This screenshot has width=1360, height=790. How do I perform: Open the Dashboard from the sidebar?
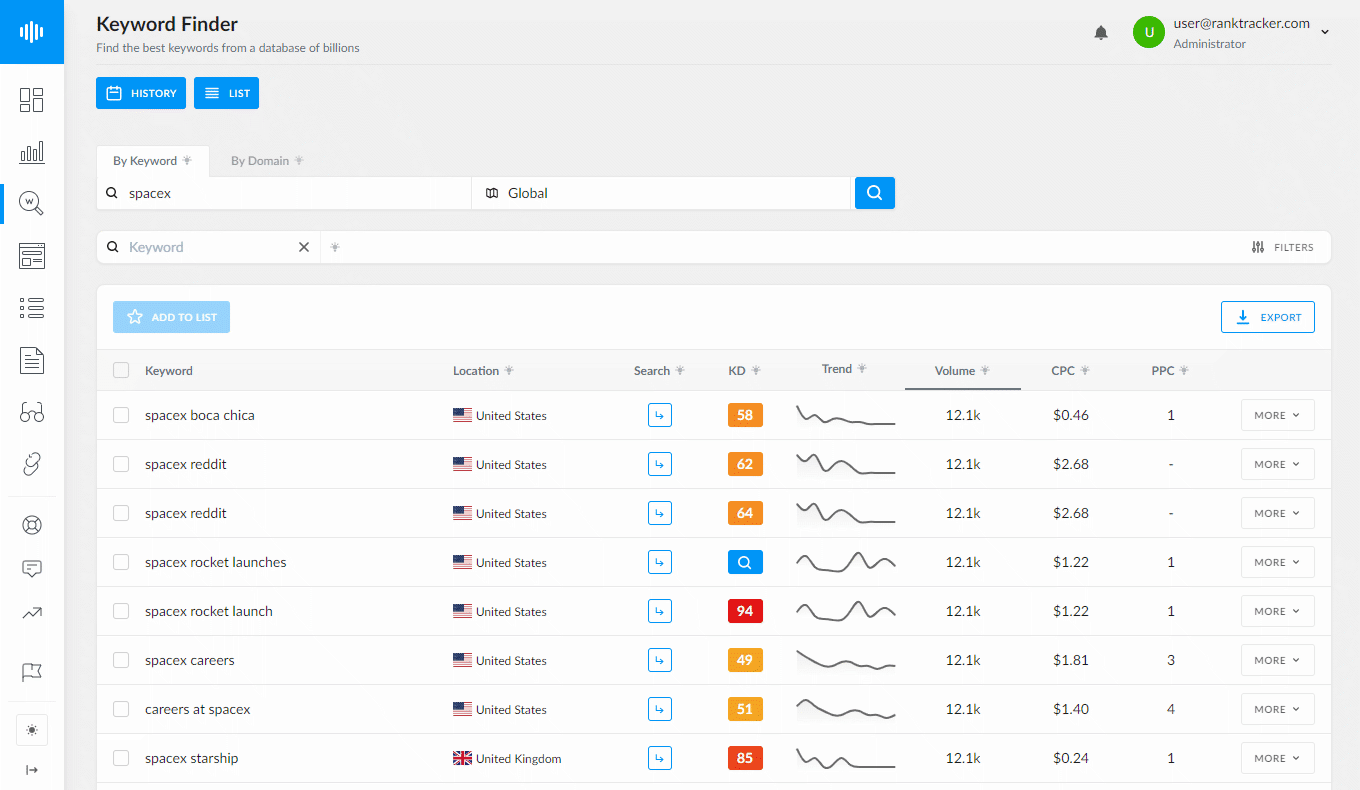point(32,100)
